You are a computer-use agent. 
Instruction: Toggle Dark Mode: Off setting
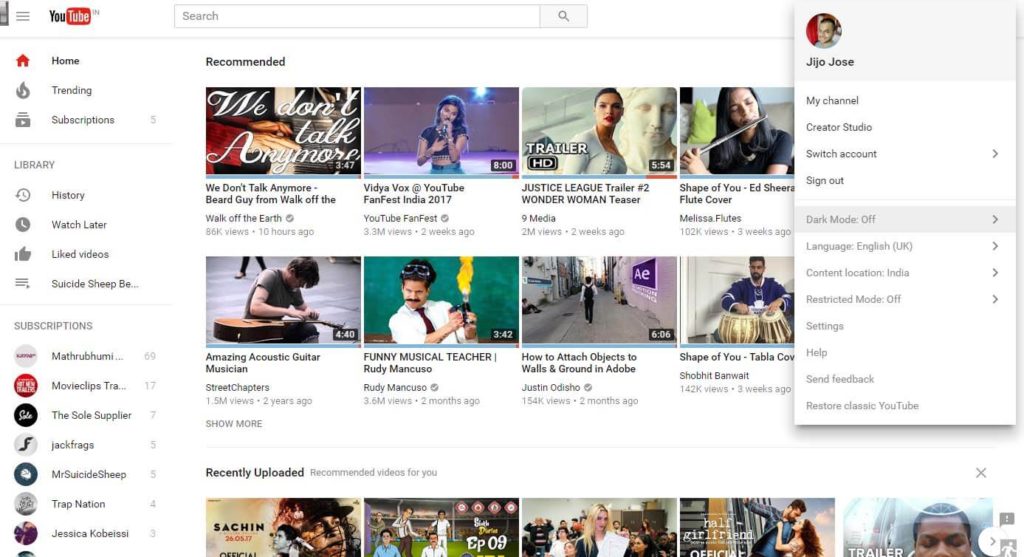pos(841,220)
